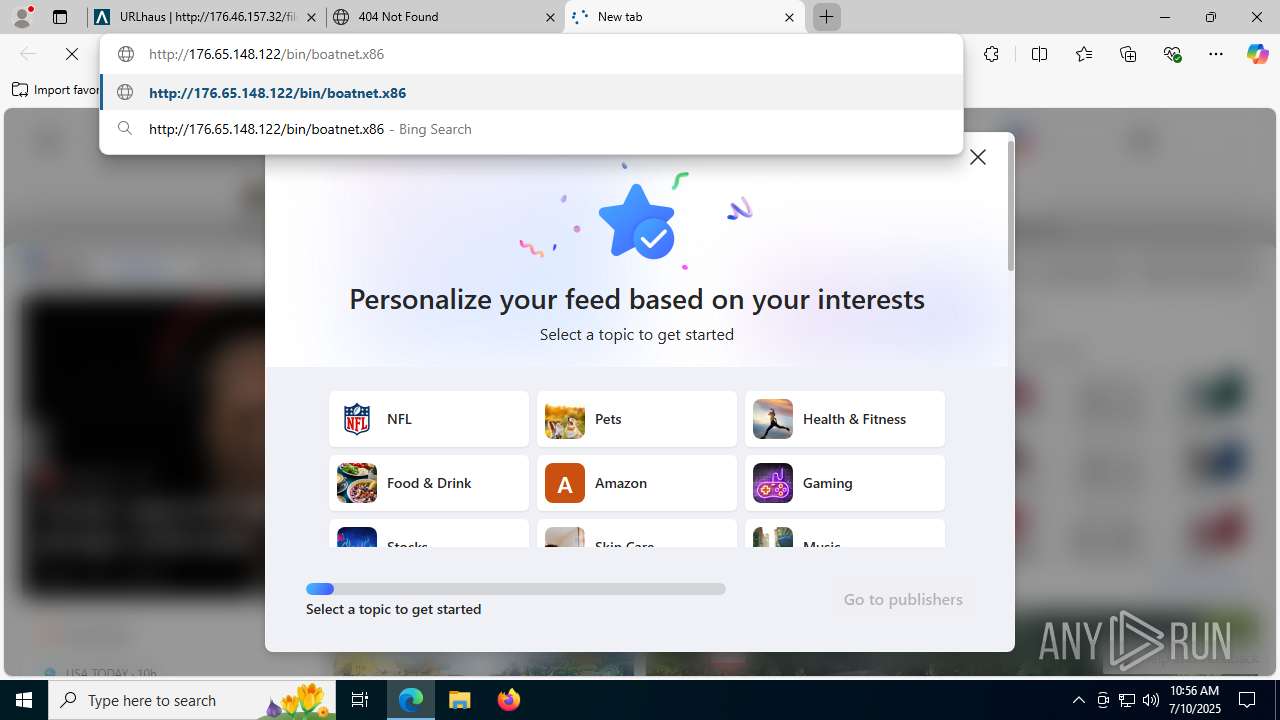Open the notification center icon
The width and height of the screenshot is (1280, 720).
[x=1248, y=700]
